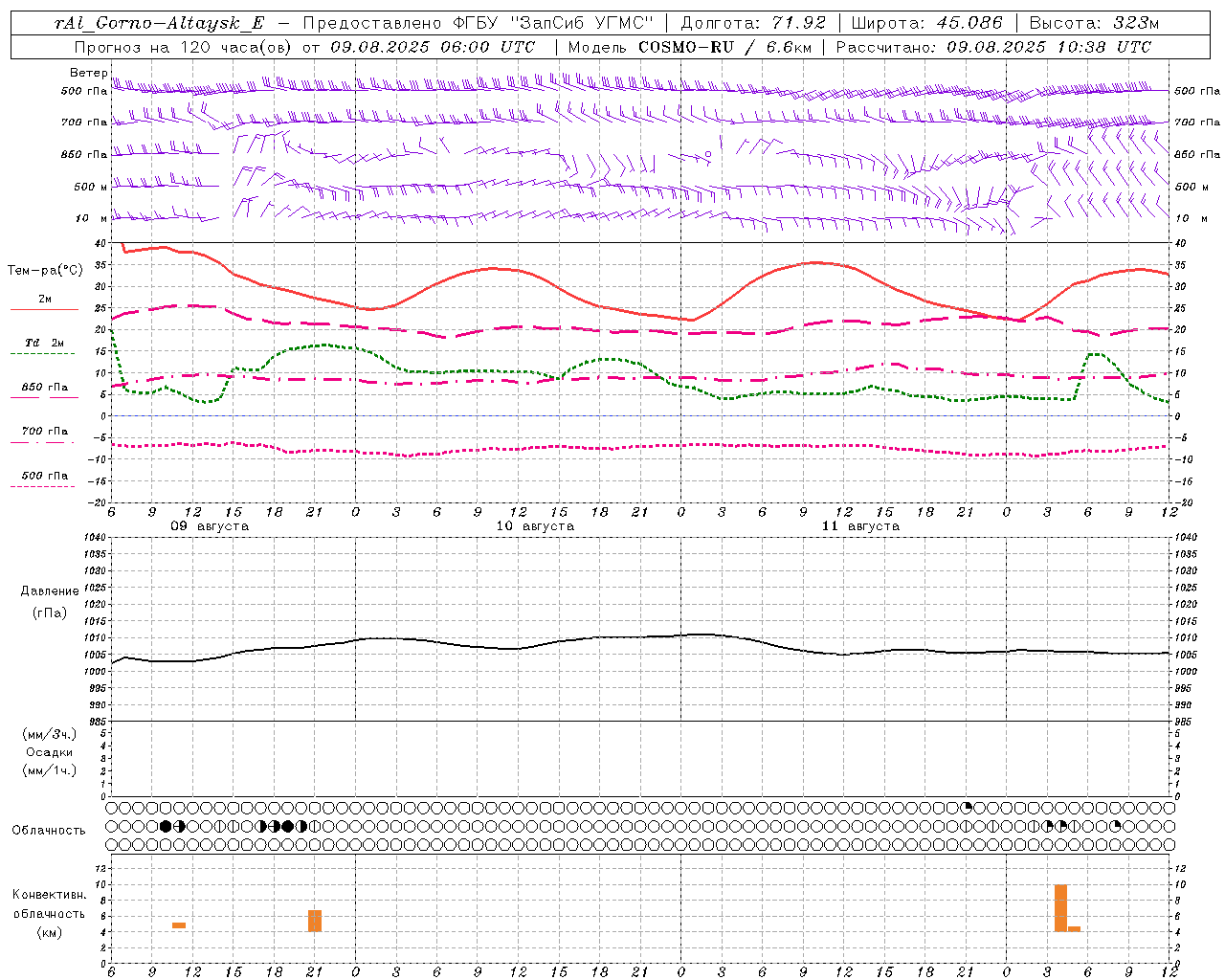Click the Высота: 323м header value
Viewport: 1225px width, 980px height.
coord(1095,23)
